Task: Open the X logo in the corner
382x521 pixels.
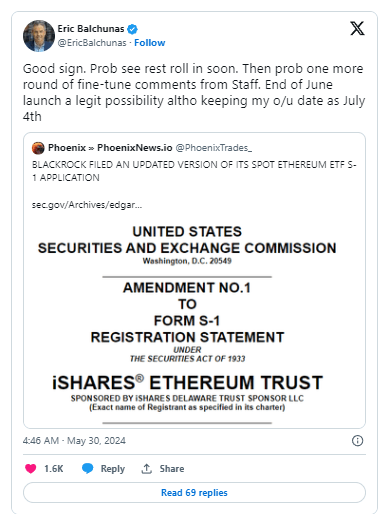Action: 357,28
